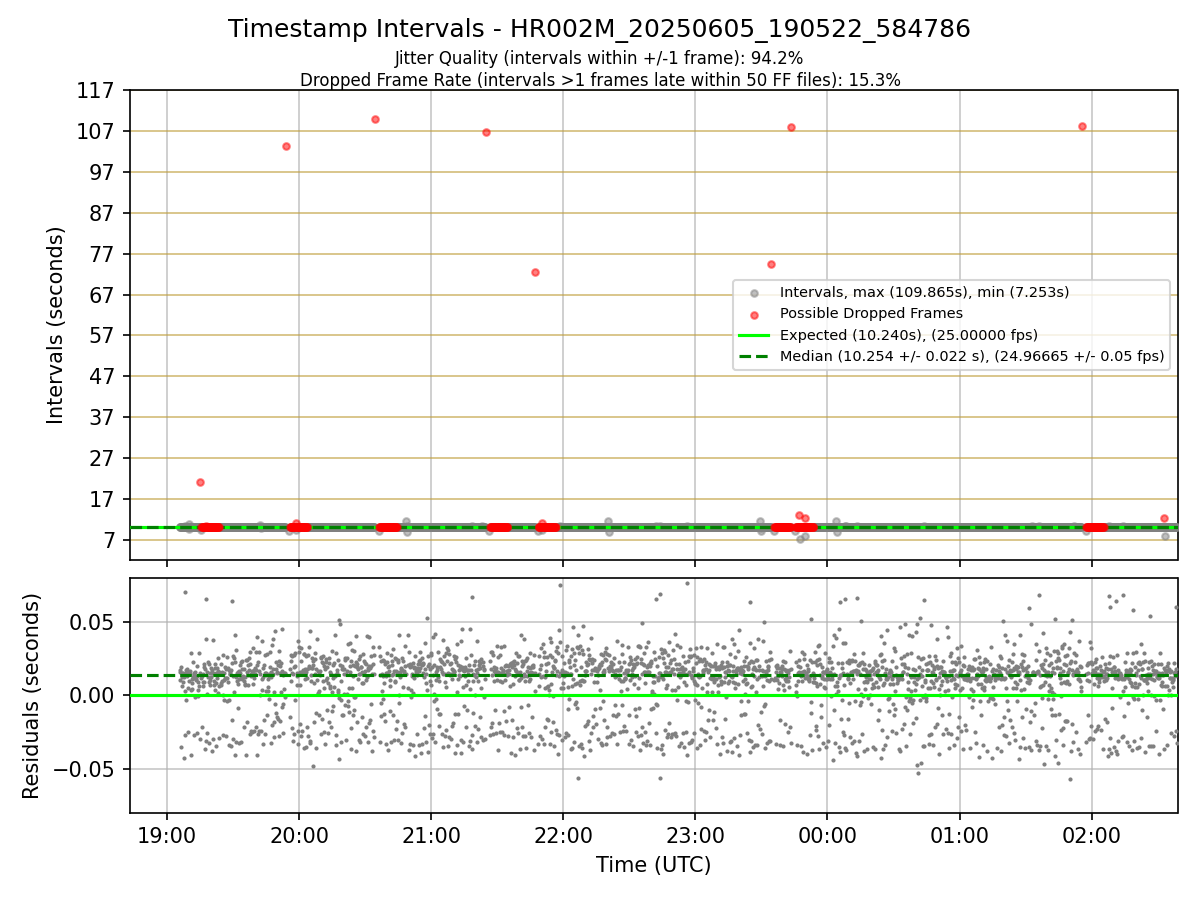Select the plot title containing HR002M_20250605_190522_584786
The width and height of the screenshot is (1200, 900).
point(599,29)
